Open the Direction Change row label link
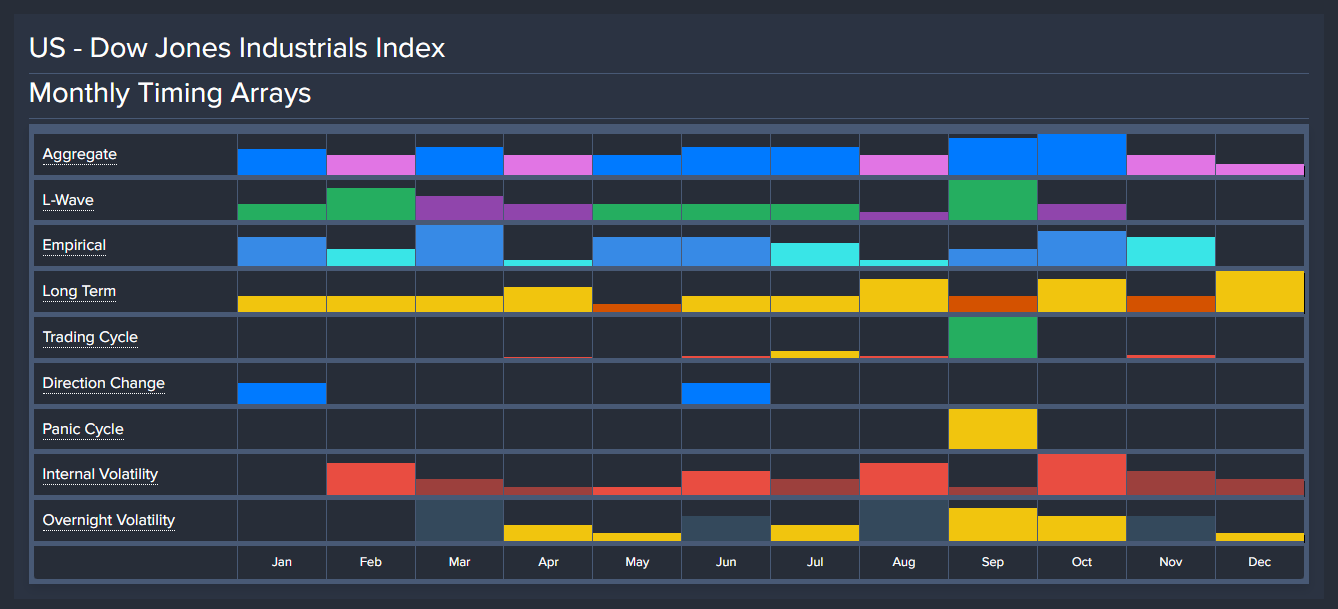The image size is (1338, 609). coord(103,383)
